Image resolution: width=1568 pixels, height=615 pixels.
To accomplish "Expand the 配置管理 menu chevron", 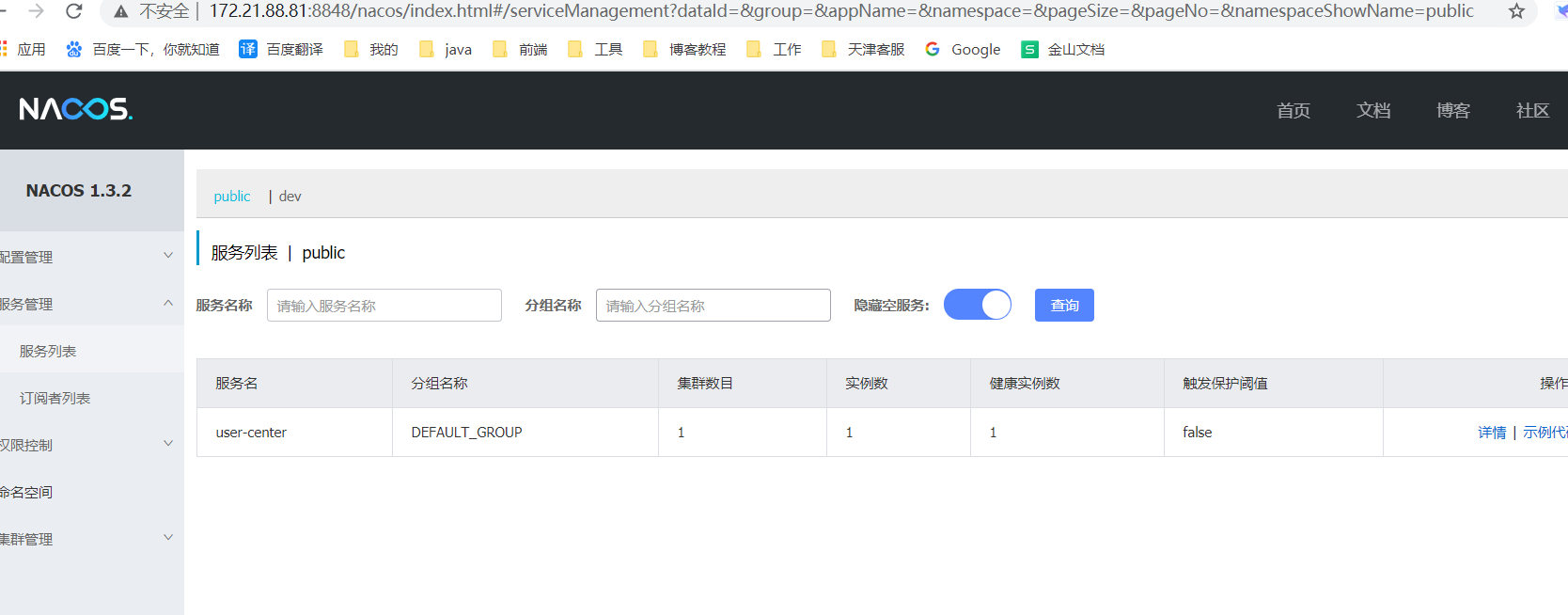I will 168,255.
